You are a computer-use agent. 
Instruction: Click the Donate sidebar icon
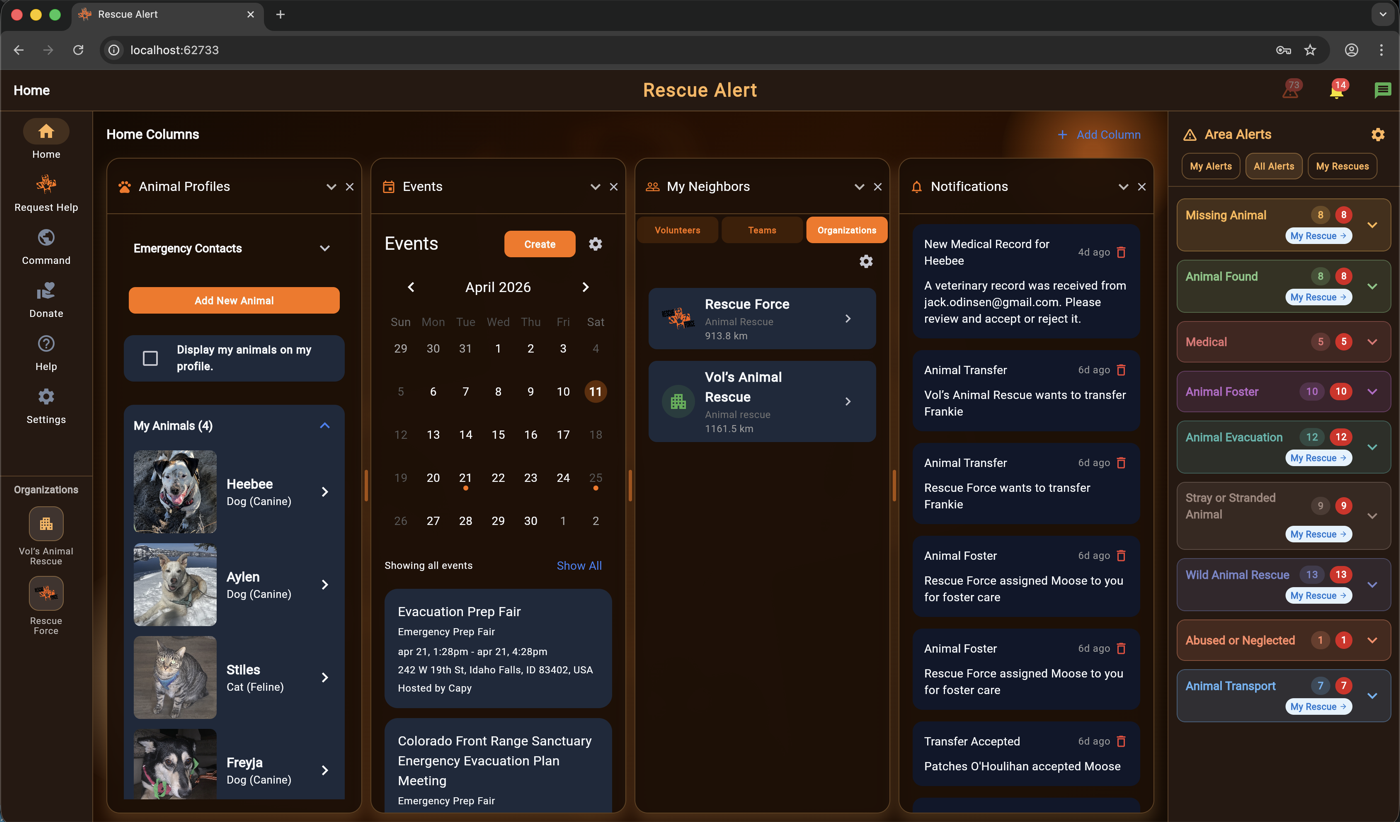click(46, 292)
